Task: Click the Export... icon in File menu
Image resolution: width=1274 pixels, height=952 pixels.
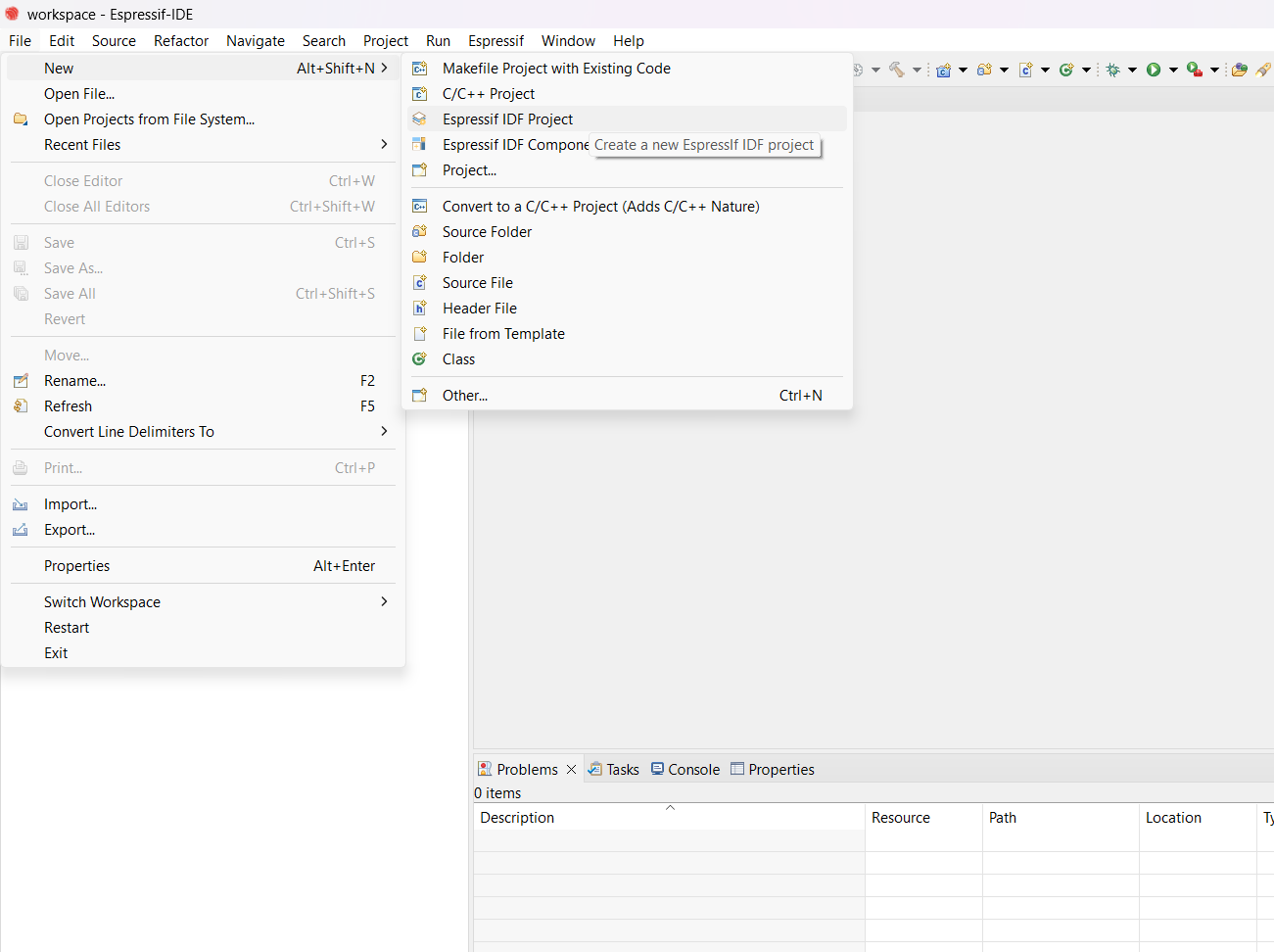Action: point(21,530)
